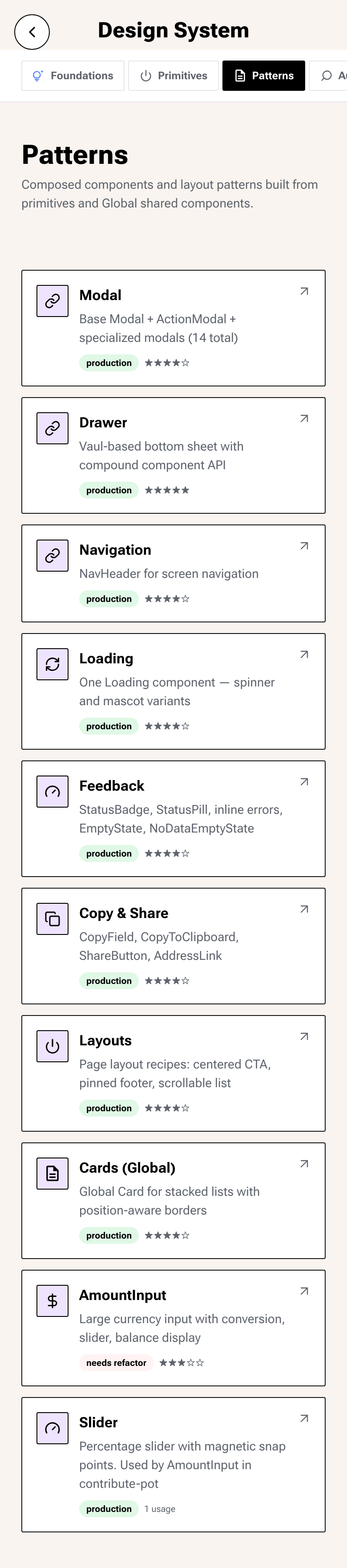Open the Foundations tab
347x1568 pixels.
73,76
